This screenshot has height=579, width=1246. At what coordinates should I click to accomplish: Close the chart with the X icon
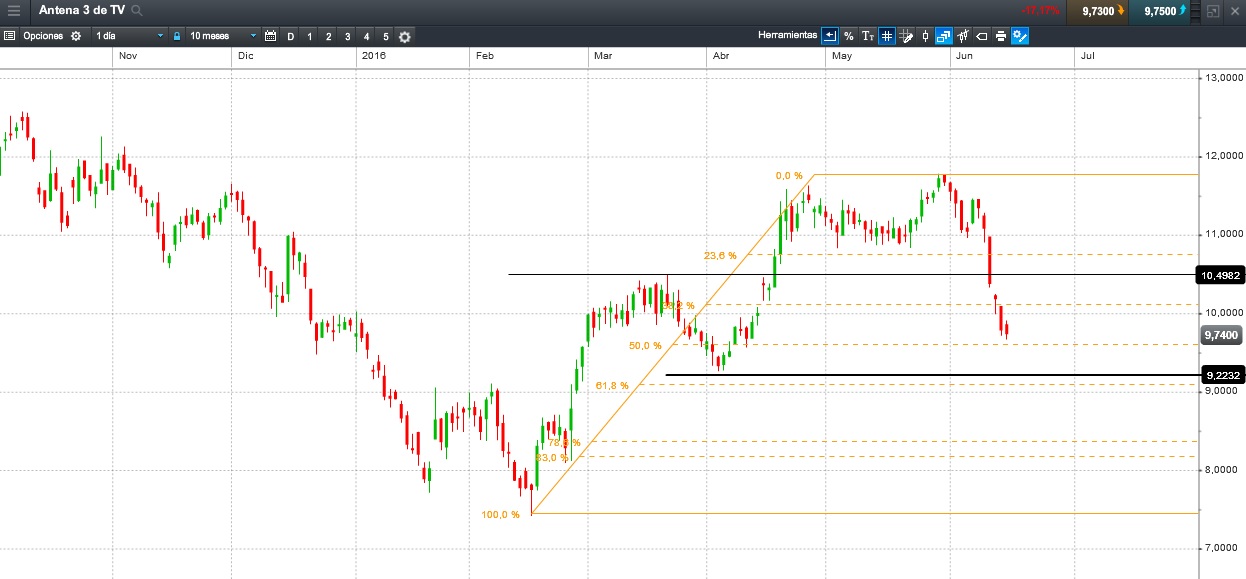click(1234, 11)
